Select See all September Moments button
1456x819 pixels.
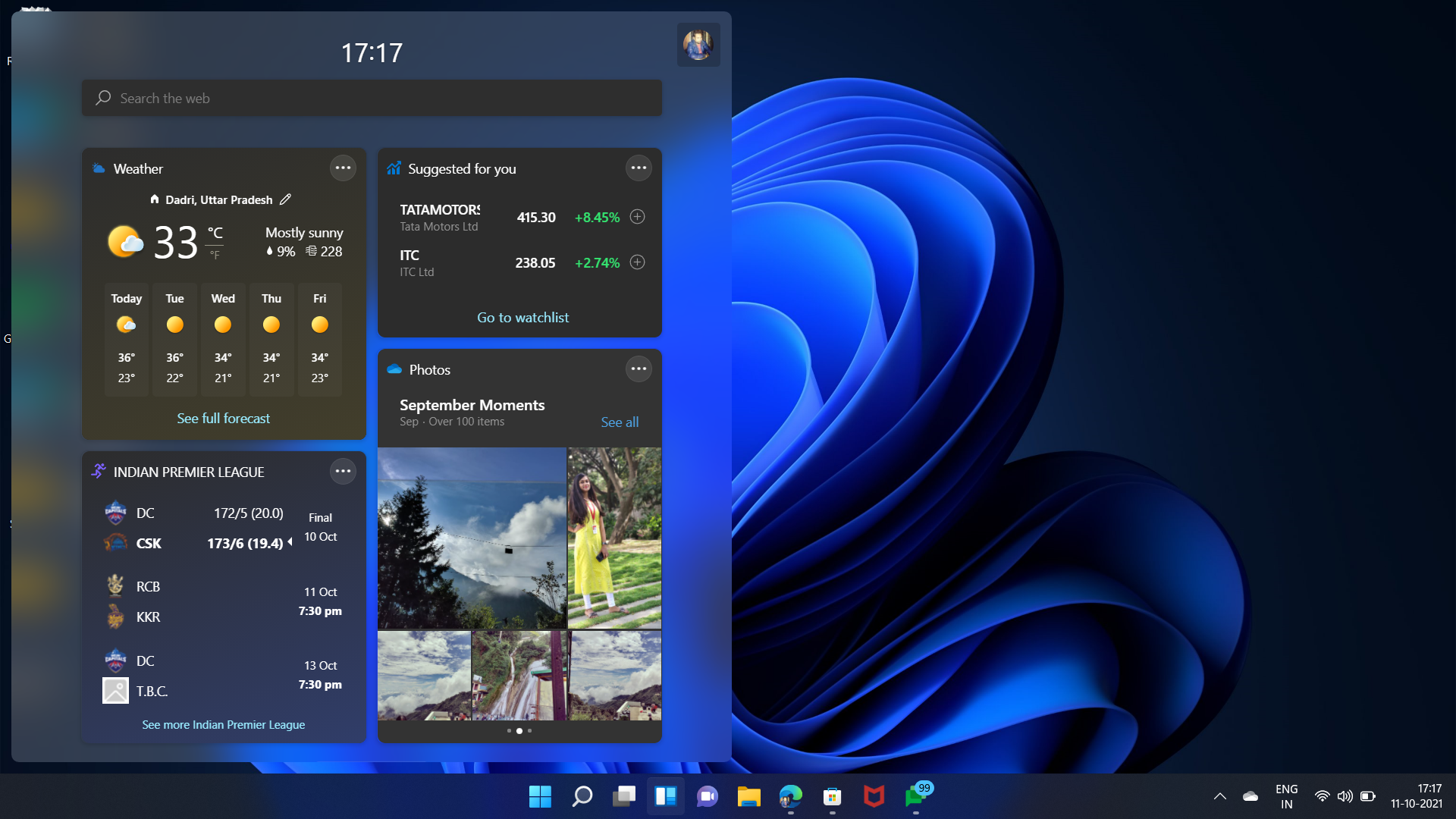tap(619, 421)
